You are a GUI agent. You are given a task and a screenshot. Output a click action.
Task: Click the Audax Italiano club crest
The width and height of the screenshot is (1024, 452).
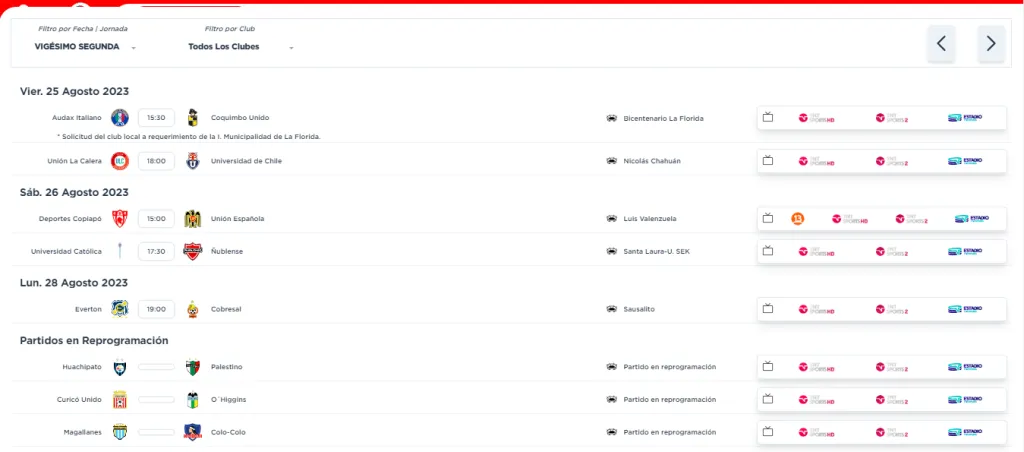point(120,118)
